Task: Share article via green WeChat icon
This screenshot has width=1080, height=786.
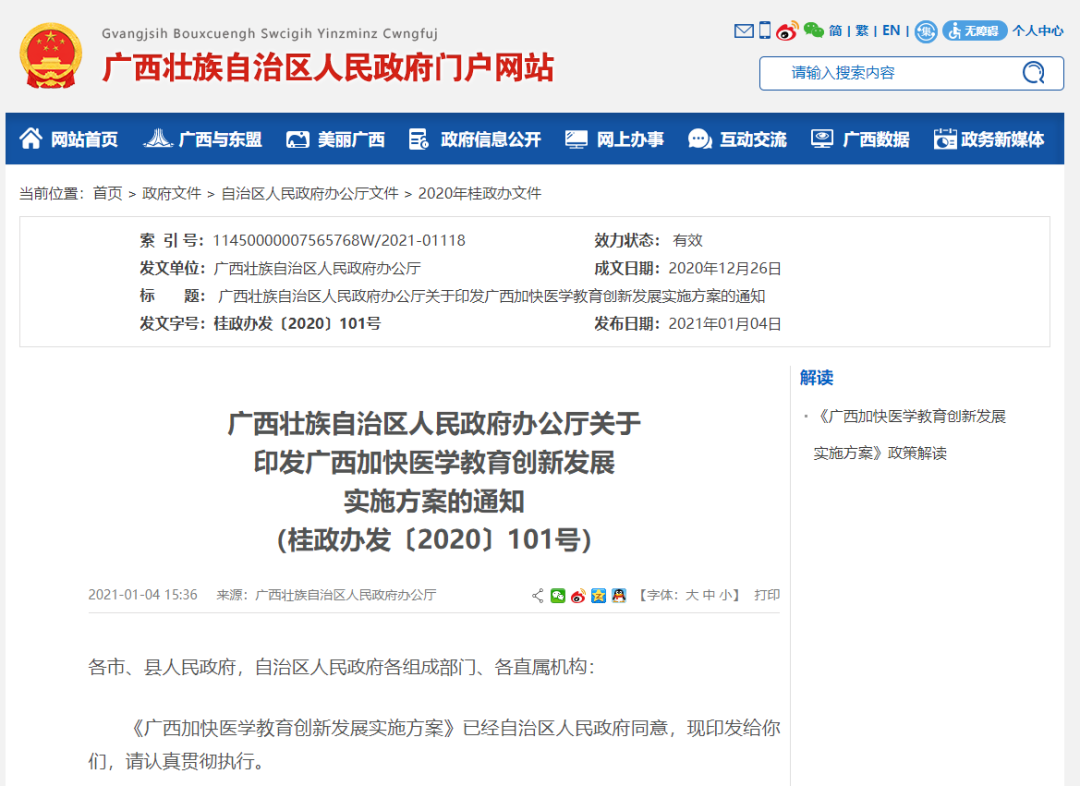Action: click(x=558, y=595)
